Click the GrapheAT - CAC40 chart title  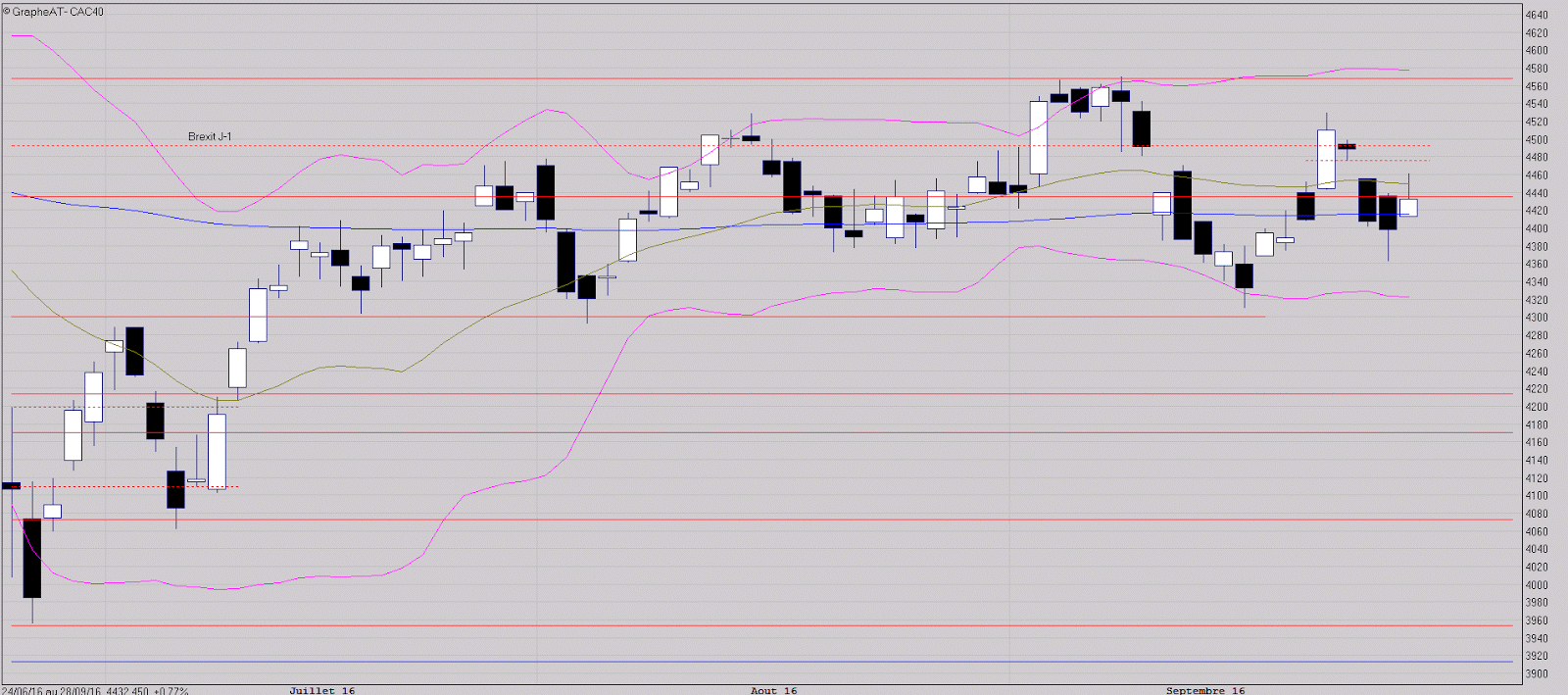pos(54,12)
